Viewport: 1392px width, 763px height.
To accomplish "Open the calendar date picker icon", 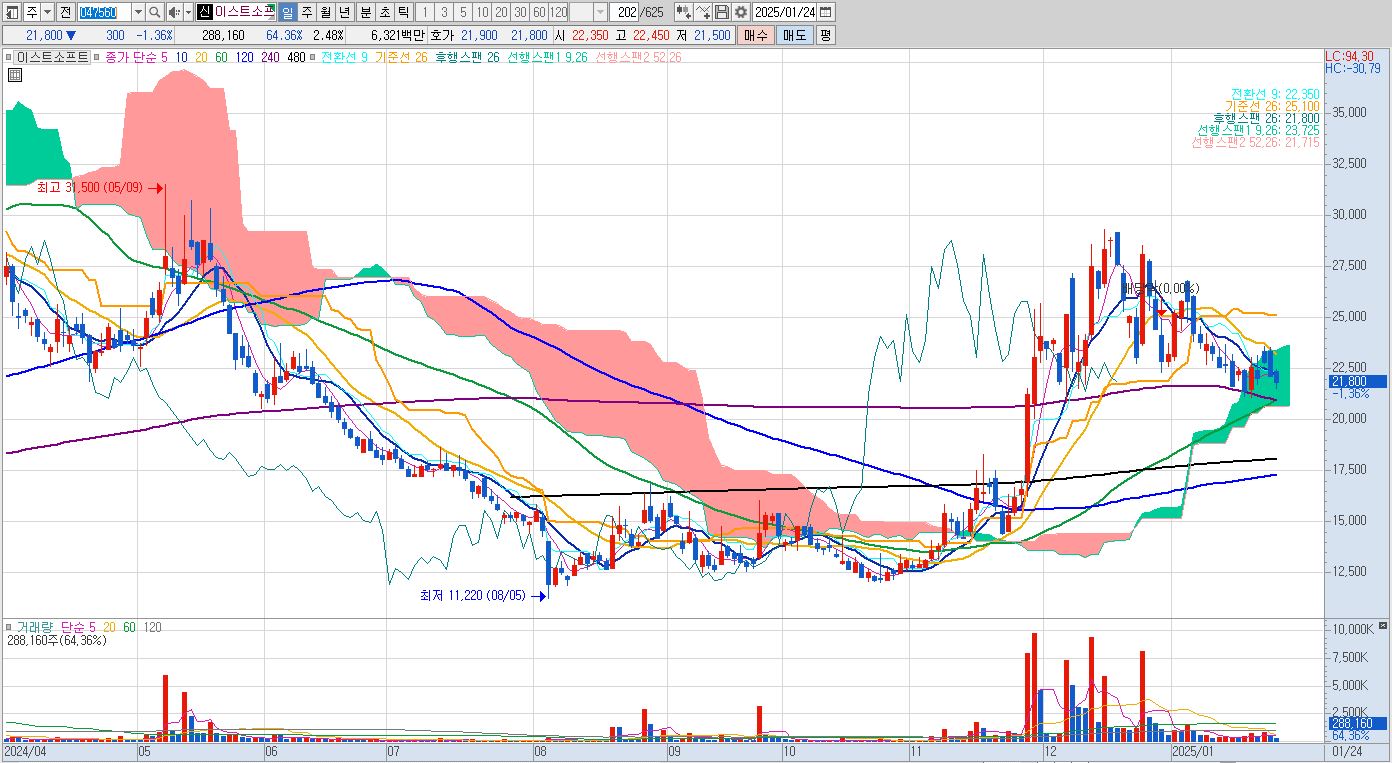I will (825, 12).
